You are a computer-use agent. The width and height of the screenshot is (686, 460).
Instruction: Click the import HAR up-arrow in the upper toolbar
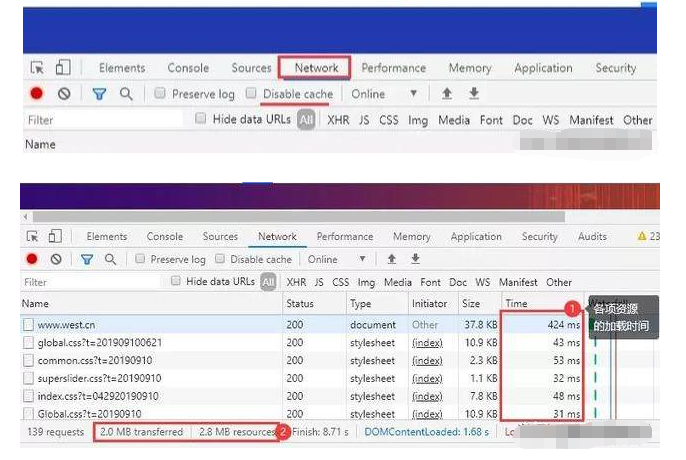[447, 94]
